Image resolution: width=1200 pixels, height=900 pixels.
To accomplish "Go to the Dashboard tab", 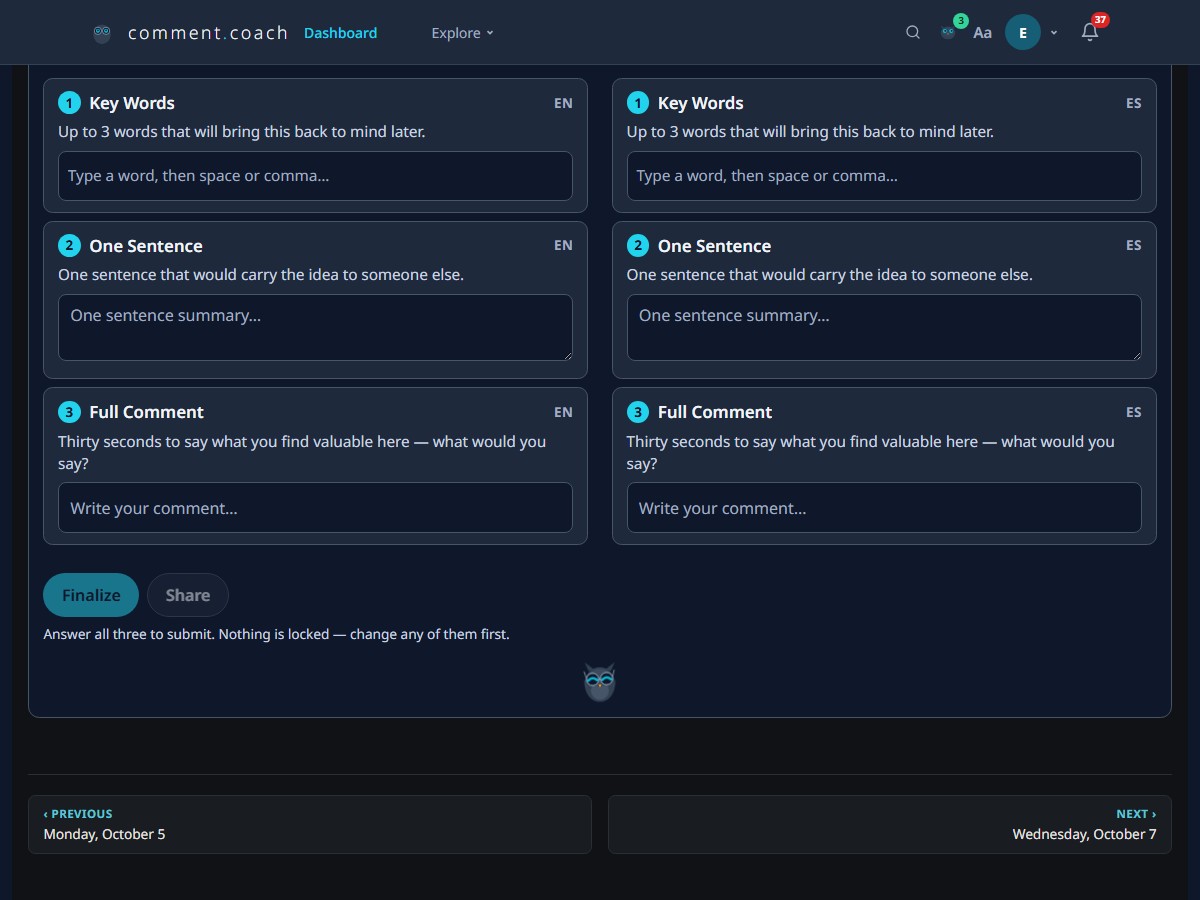I will click(341, 33).
